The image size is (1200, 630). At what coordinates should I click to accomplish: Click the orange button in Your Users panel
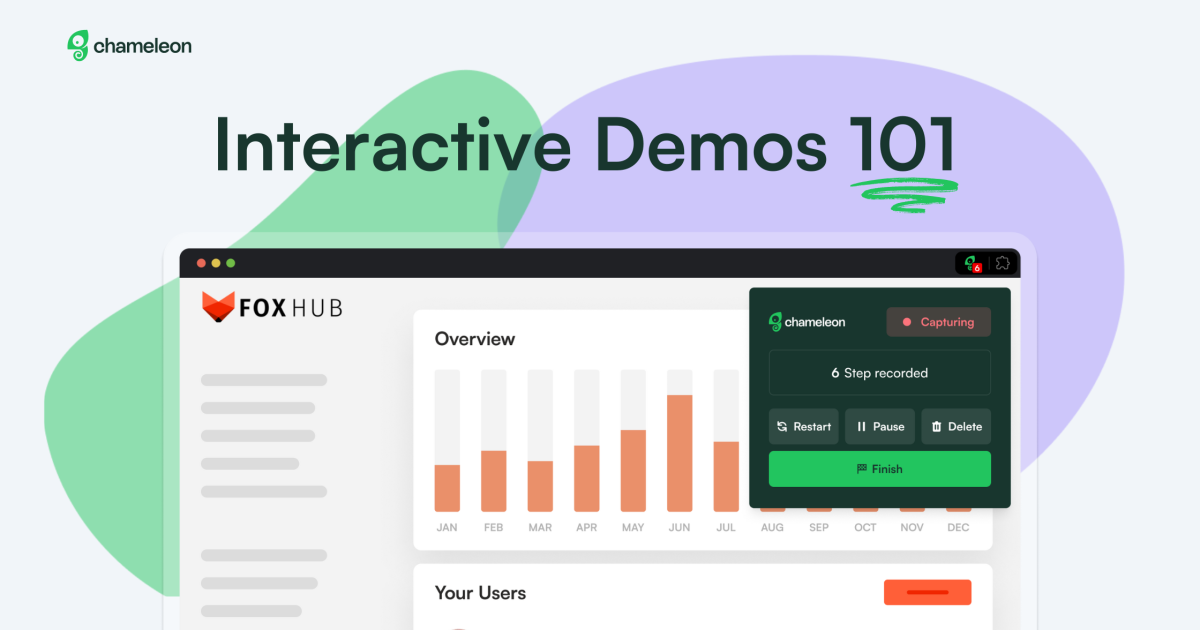click(927, 592)
